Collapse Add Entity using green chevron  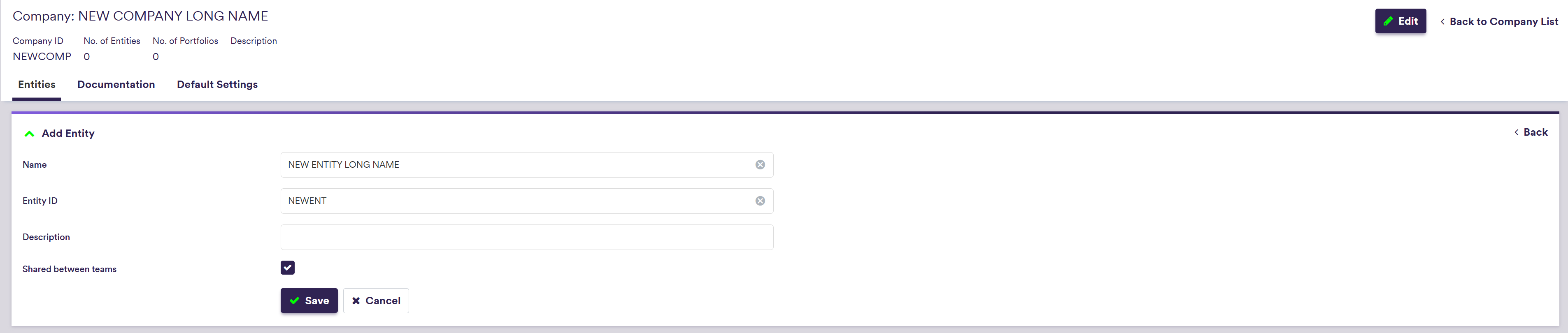tap(29, 134)
